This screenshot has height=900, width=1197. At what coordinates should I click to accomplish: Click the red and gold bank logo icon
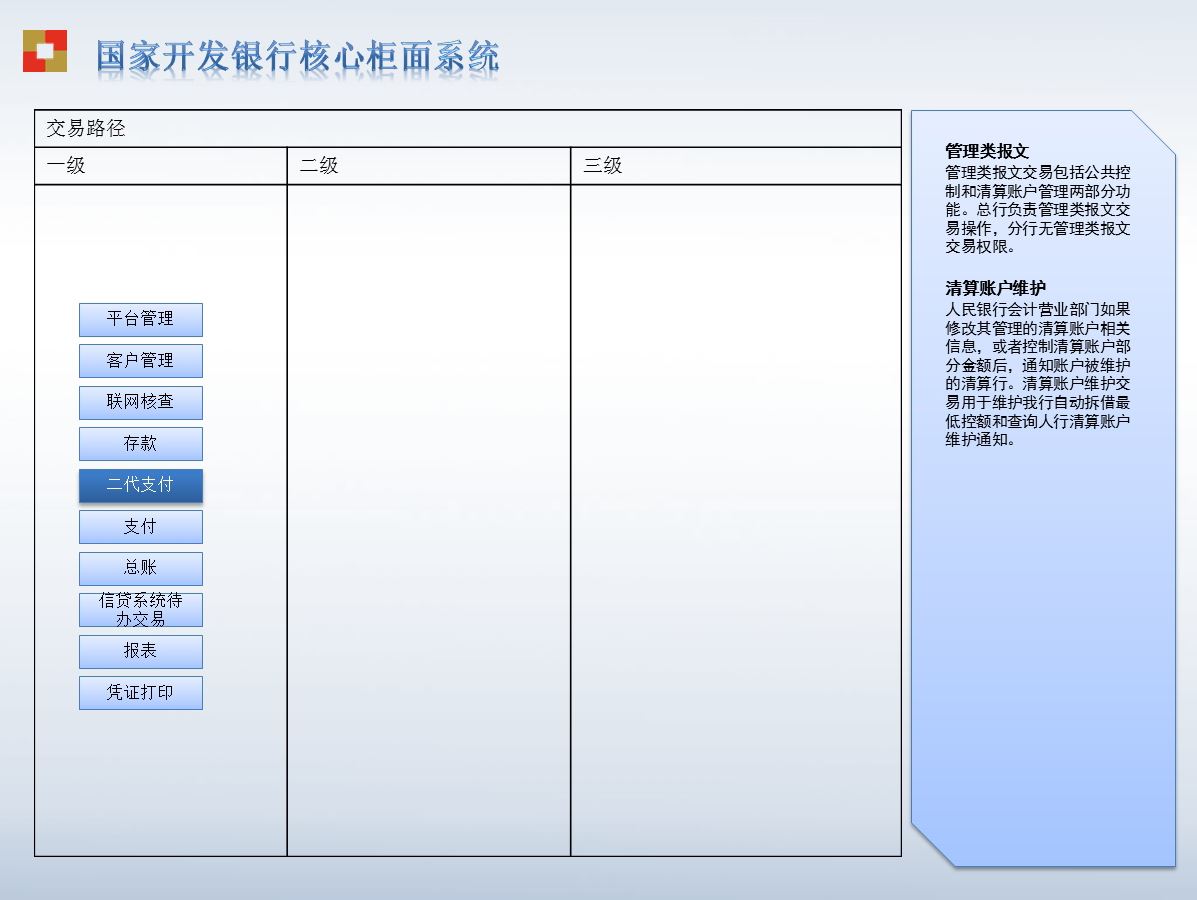tap(45, 51)
